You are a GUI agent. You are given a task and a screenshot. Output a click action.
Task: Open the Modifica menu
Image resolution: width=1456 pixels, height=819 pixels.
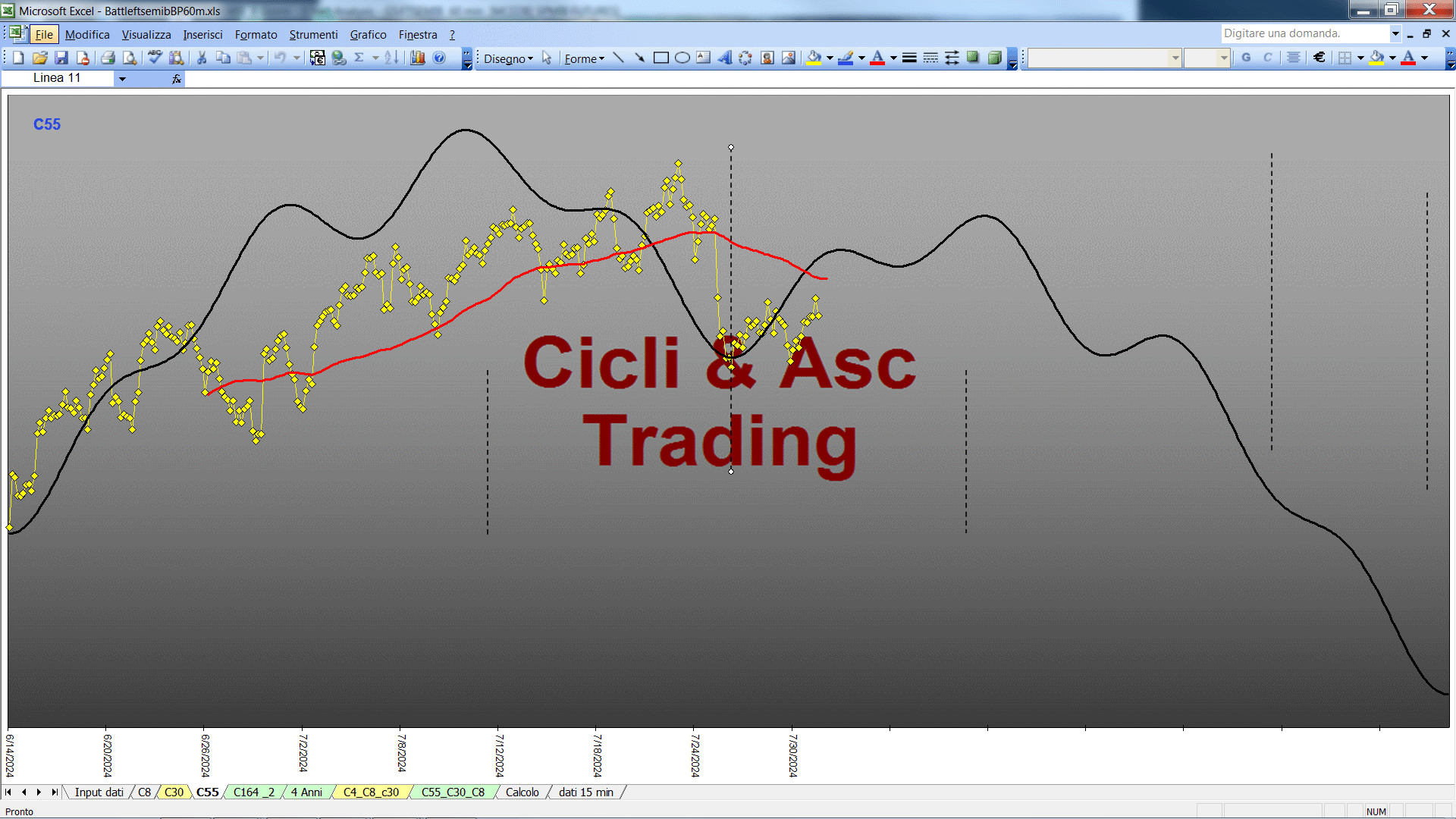coord(87,35)
